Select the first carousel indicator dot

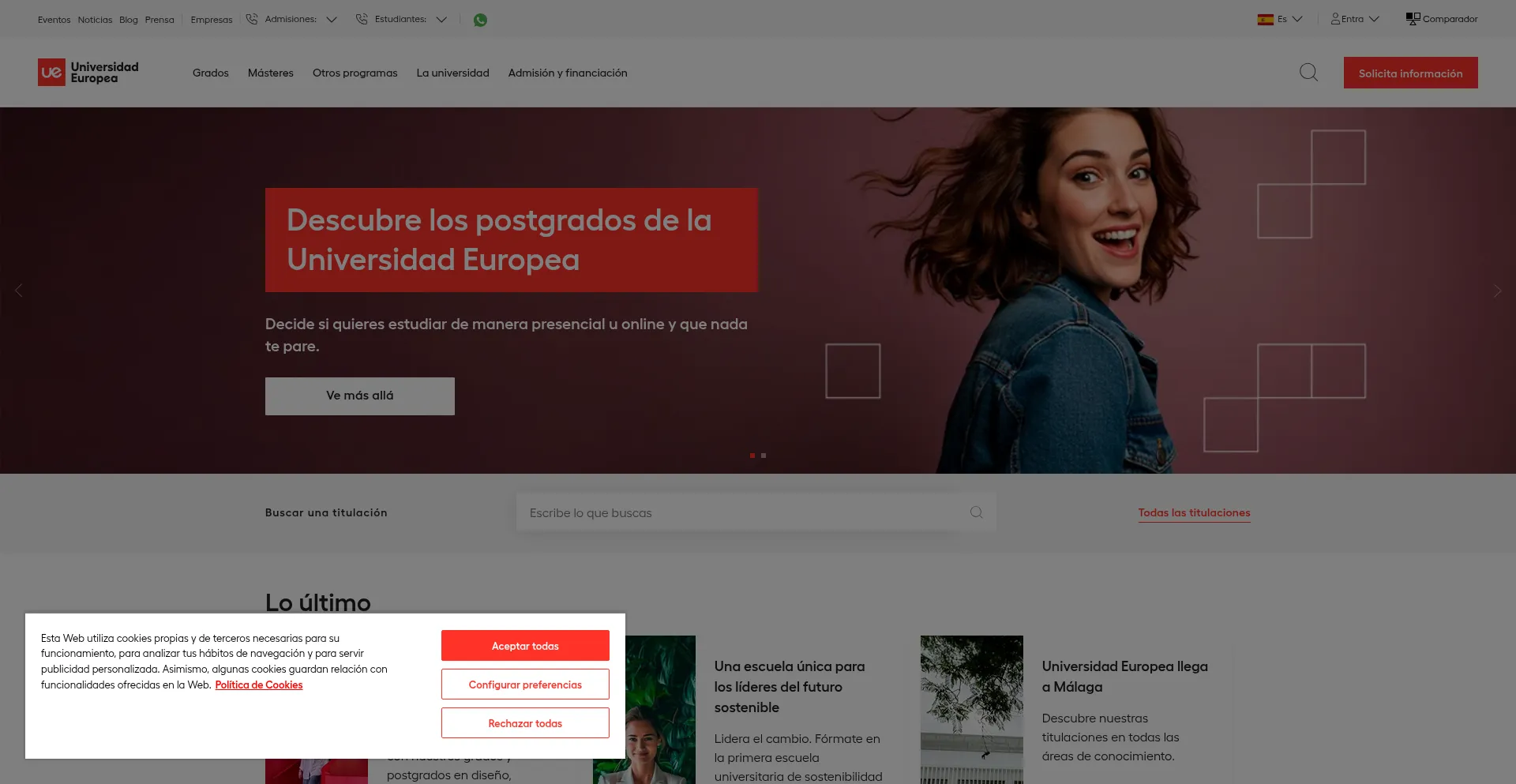point(752,456)
